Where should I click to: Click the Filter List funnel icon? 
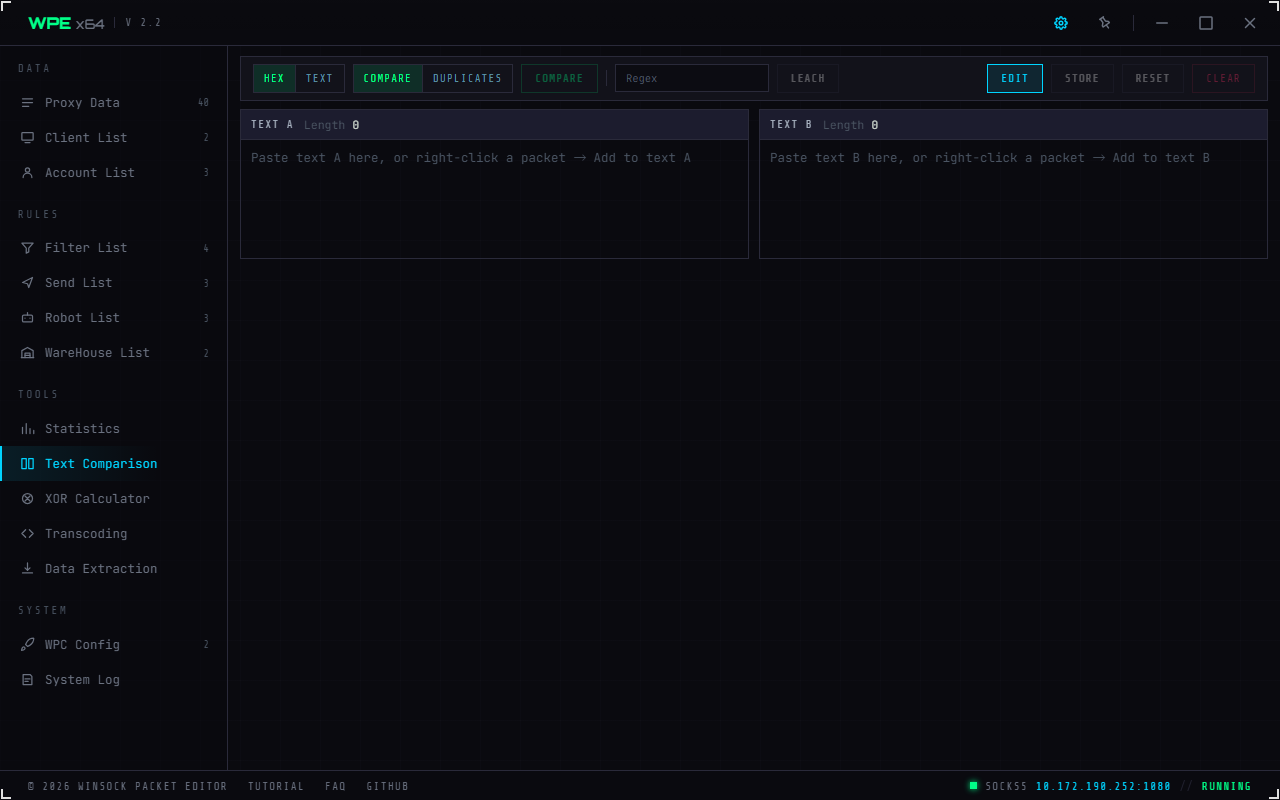click(28, 248)
